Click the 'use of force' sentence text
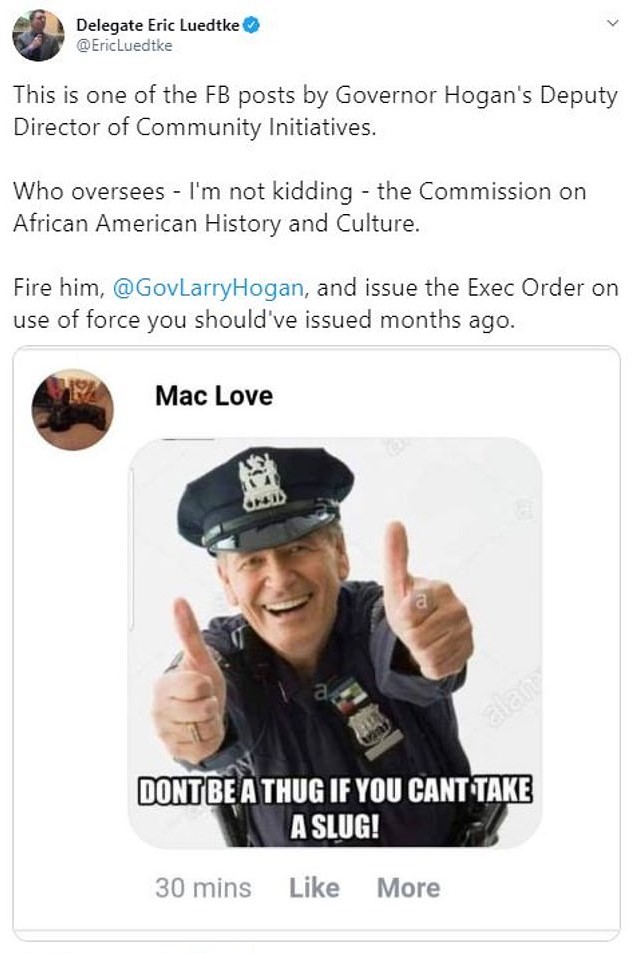633x953 pixels. [x=316, y=303]
